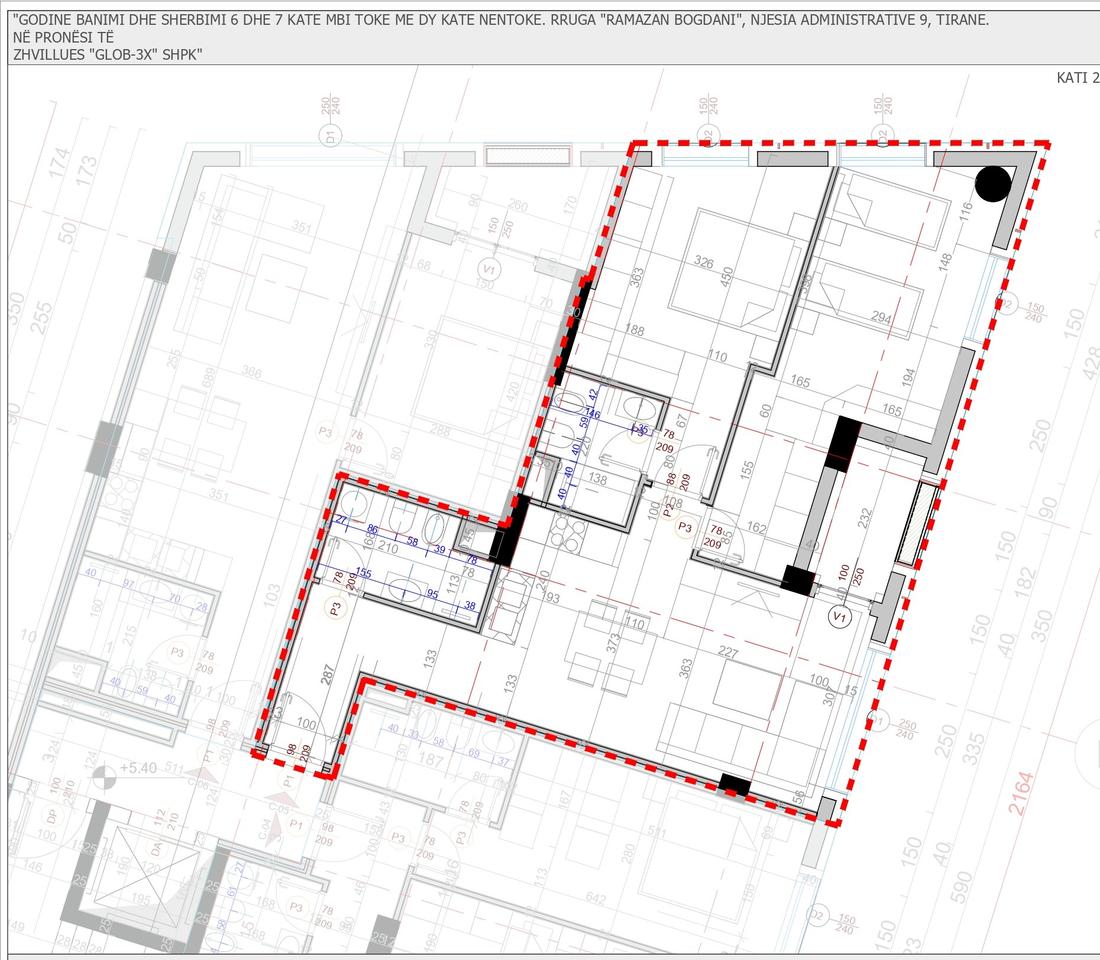Screen dimensions: 1100x960
Task: Select the level symbol beside +5.40
Action: point(103,775)
